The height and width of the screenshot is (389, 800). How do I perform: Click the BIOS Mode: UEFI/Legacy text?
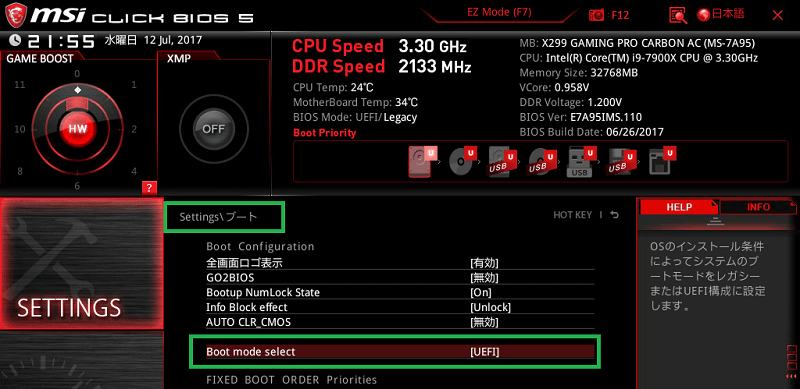tap(355, 117)
